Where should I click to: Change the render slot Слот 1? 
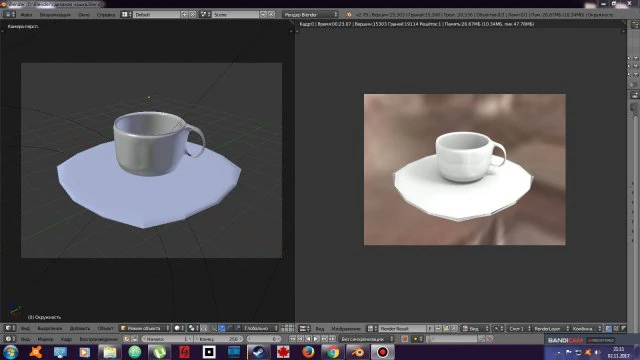click(520, 328)
